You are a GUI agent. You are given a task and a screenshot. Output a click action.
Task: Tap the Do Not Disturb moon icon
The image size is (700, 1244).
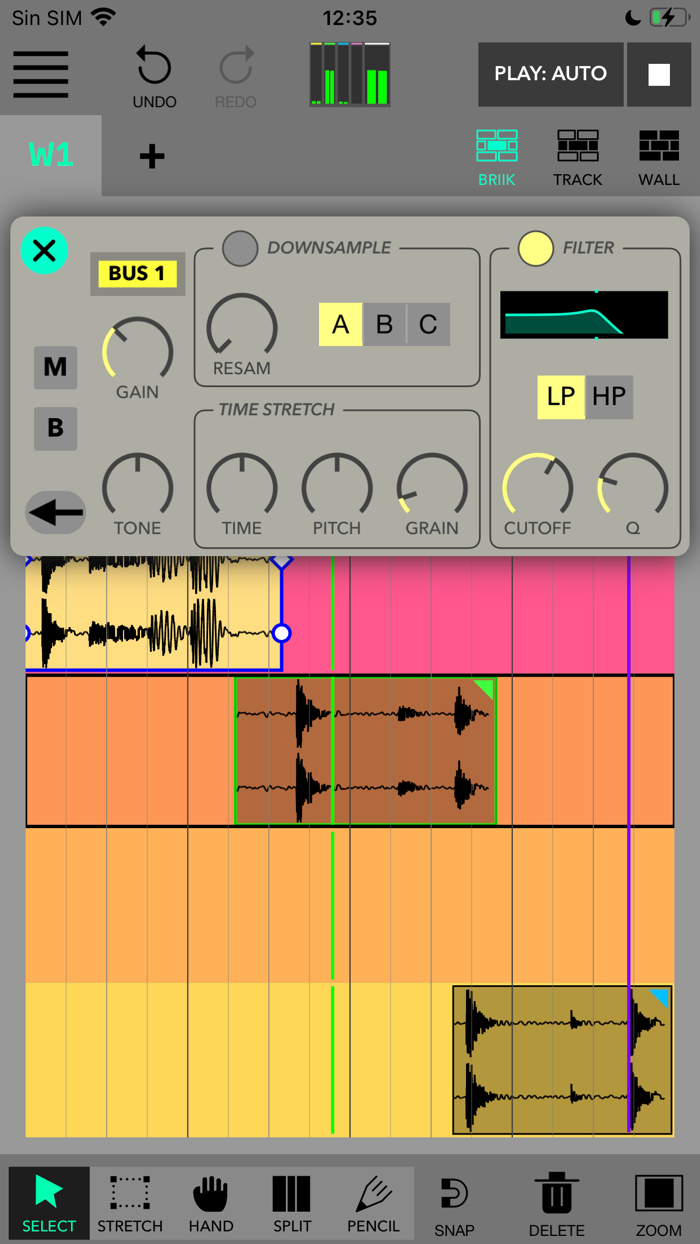click(x=633, y=18)
